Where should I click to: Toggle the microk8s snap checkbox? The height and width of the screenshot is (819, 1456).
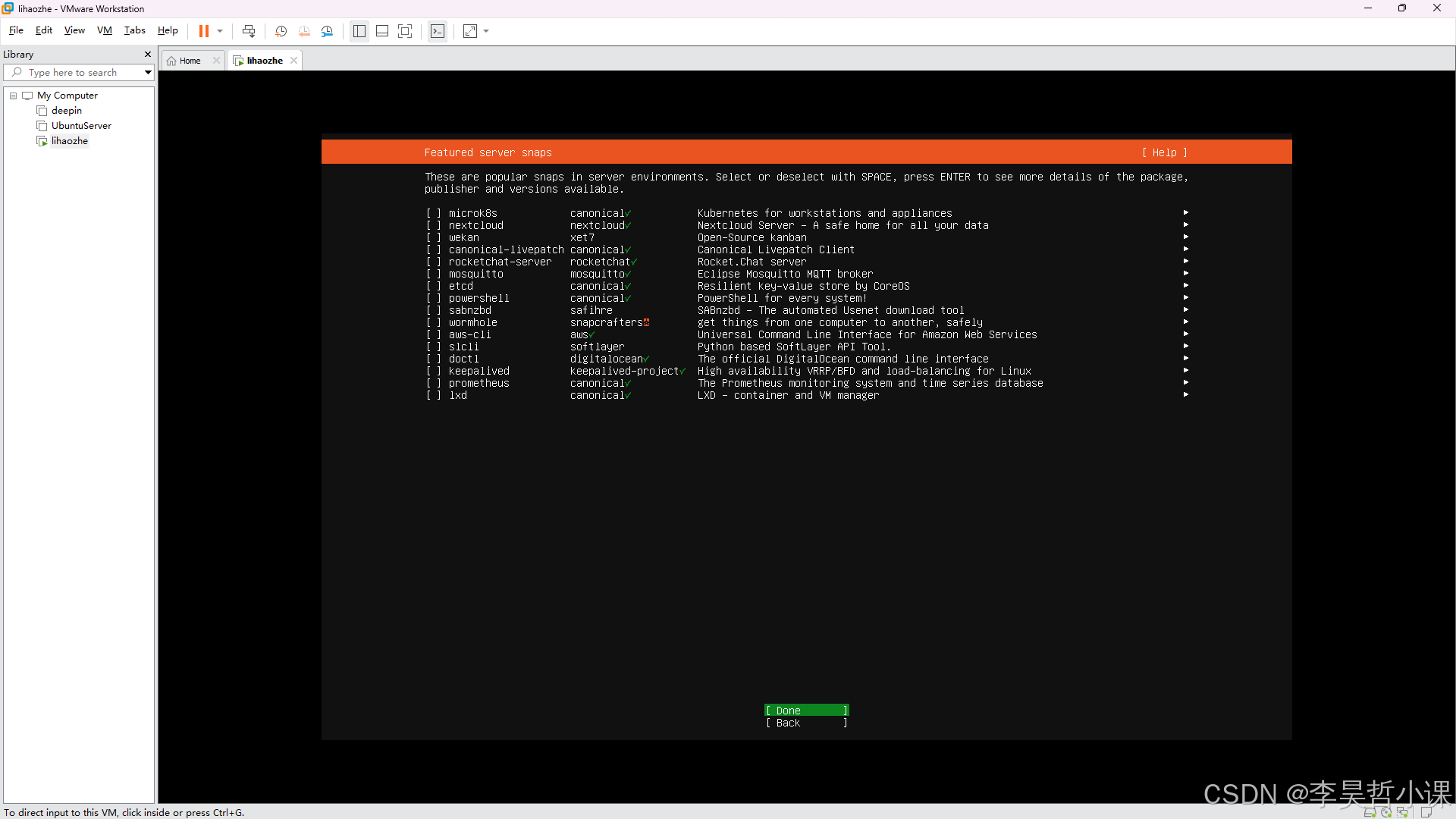click(x=433, y=213)
